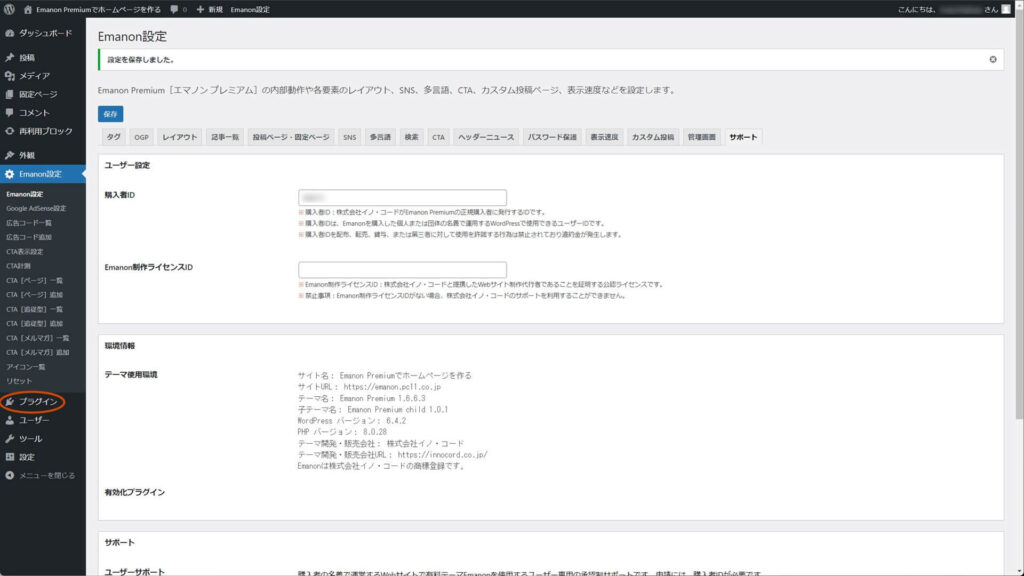Image resolution: width=1024 pixels, height=576 pixels.
Task: Click the 購入者ID text field
Action: click(x=402, y=198)
